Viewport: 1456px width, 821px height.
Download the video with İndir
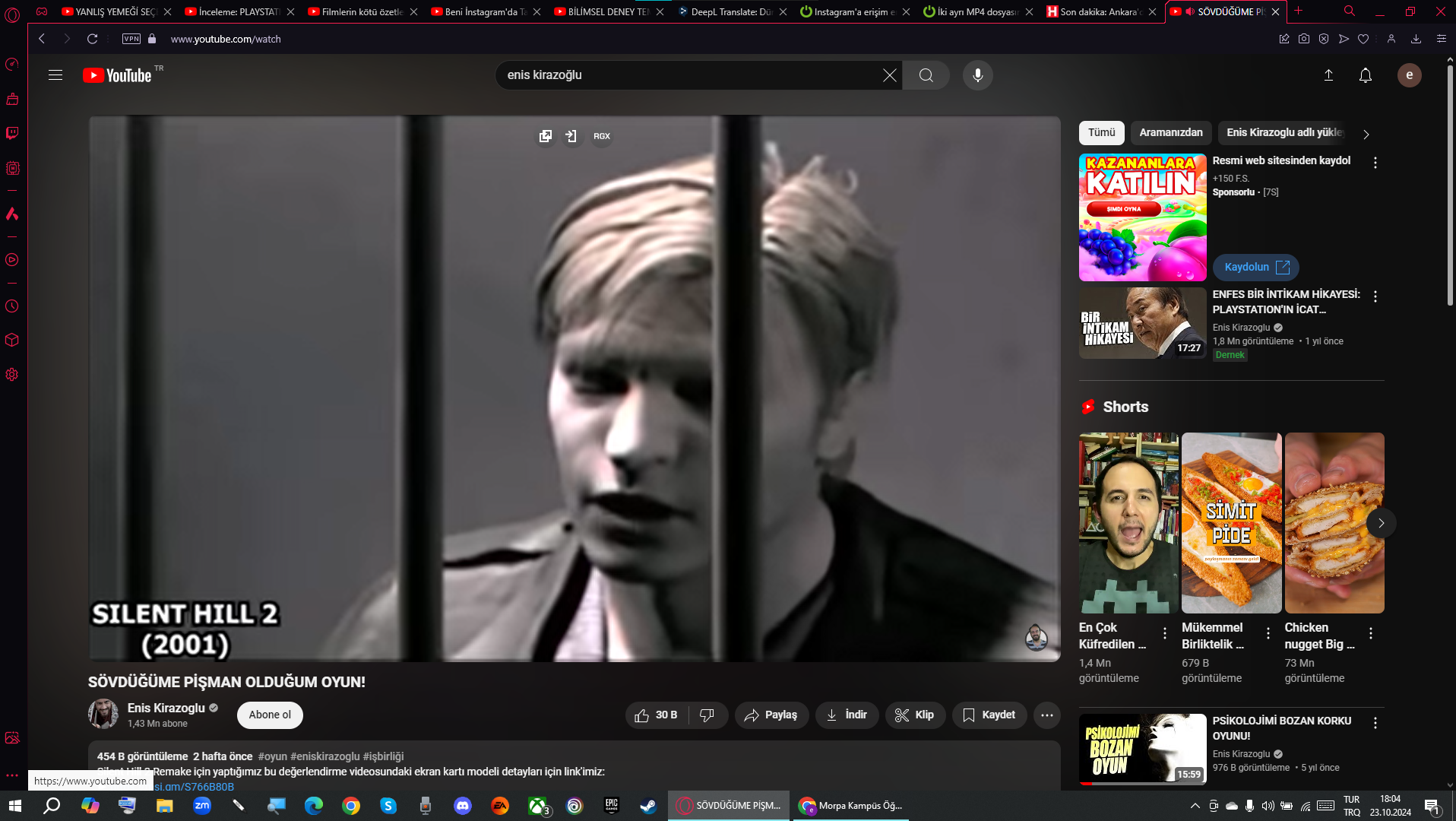click(x=847, y=715)
